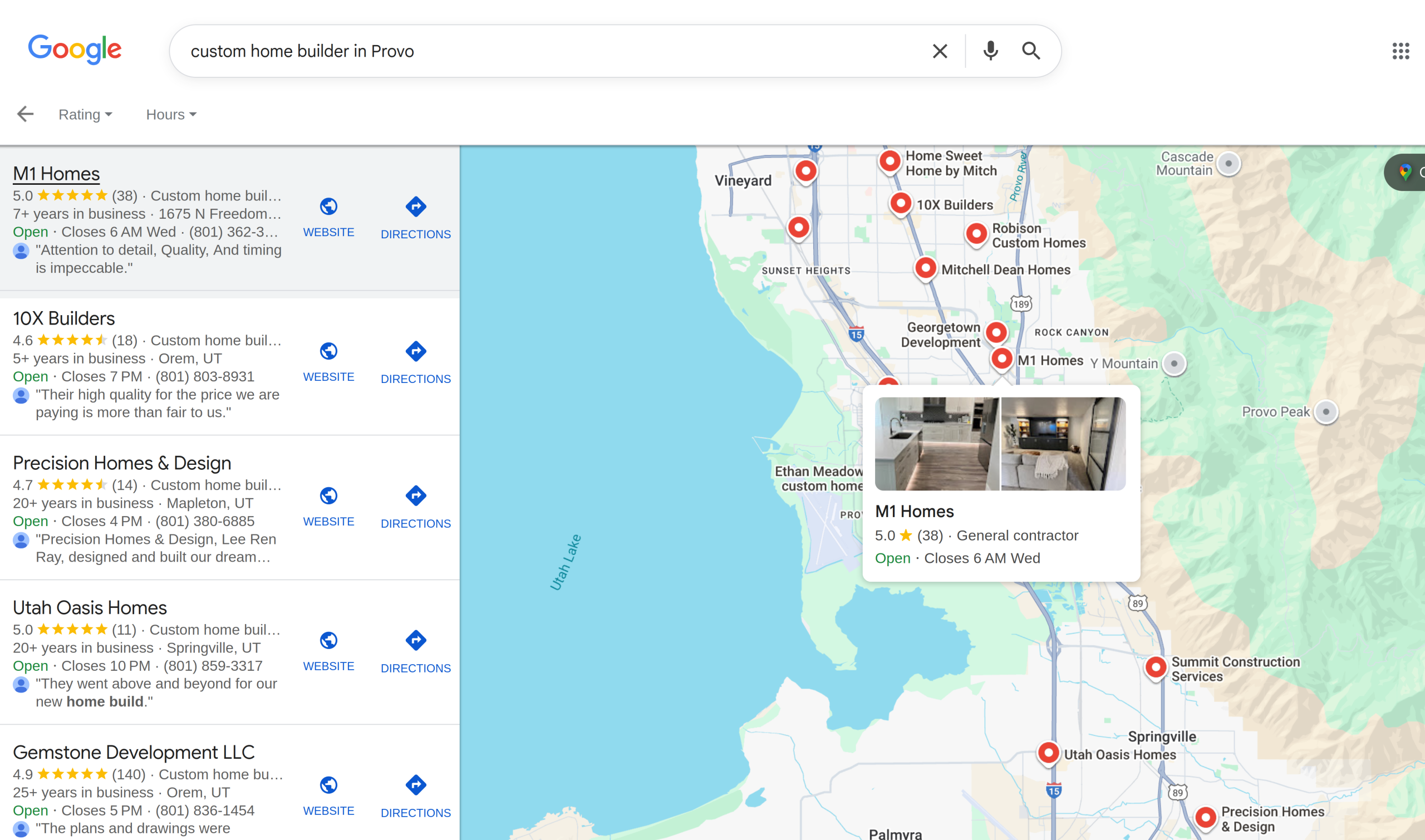Select Mitchell Dean Homes map marker
Screen dimensions: 1425x840
click(925, 268)
